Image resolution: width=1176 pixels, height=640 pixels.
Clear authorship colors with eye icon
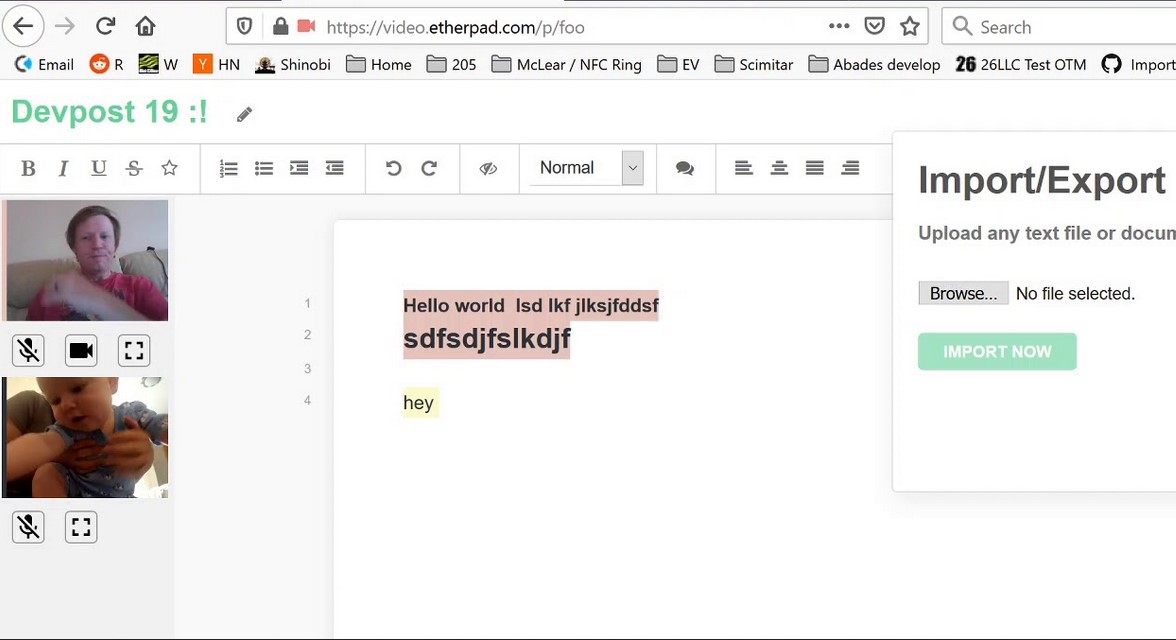pos(488,168)
